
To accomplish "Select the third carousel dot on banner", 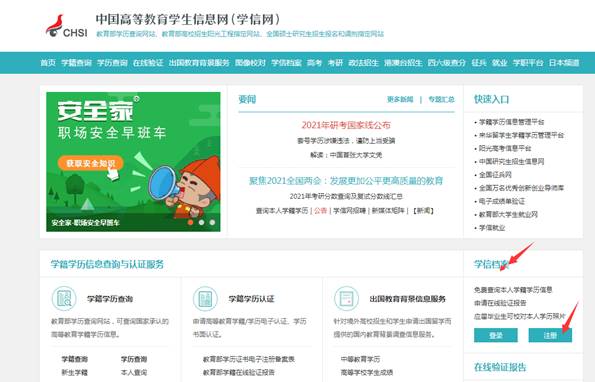I will point(212,222).
